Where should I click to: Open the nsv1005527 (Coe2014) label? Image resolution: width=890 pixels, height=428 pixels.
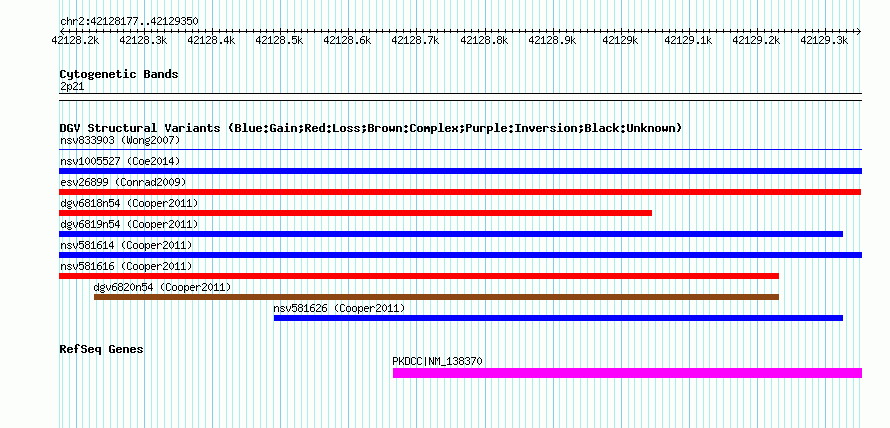120,161
